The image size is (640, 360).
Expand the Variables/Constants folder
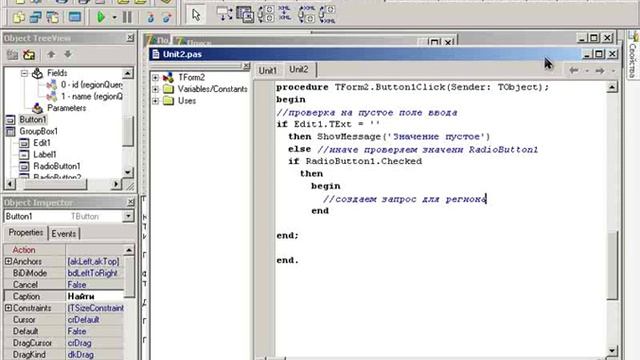156,89
